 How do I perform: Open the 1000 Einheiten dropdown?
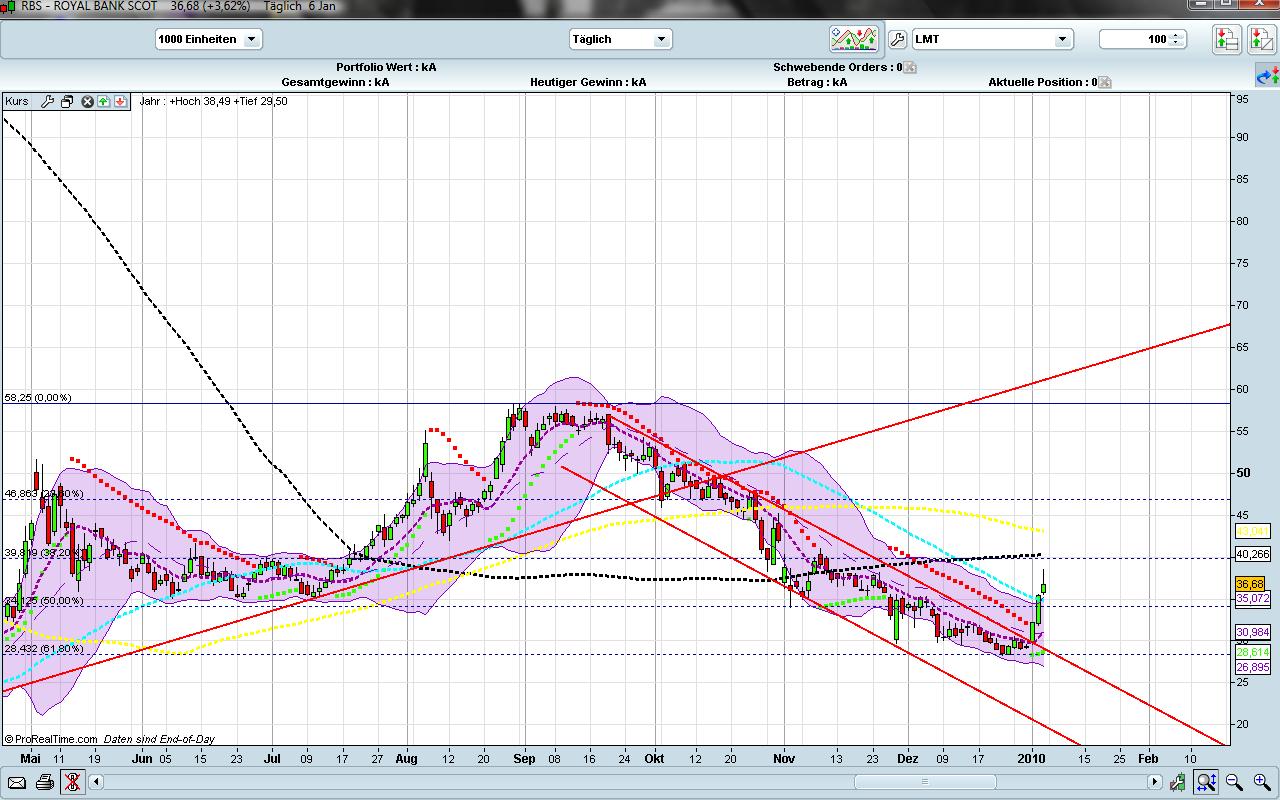click(208, 39)
